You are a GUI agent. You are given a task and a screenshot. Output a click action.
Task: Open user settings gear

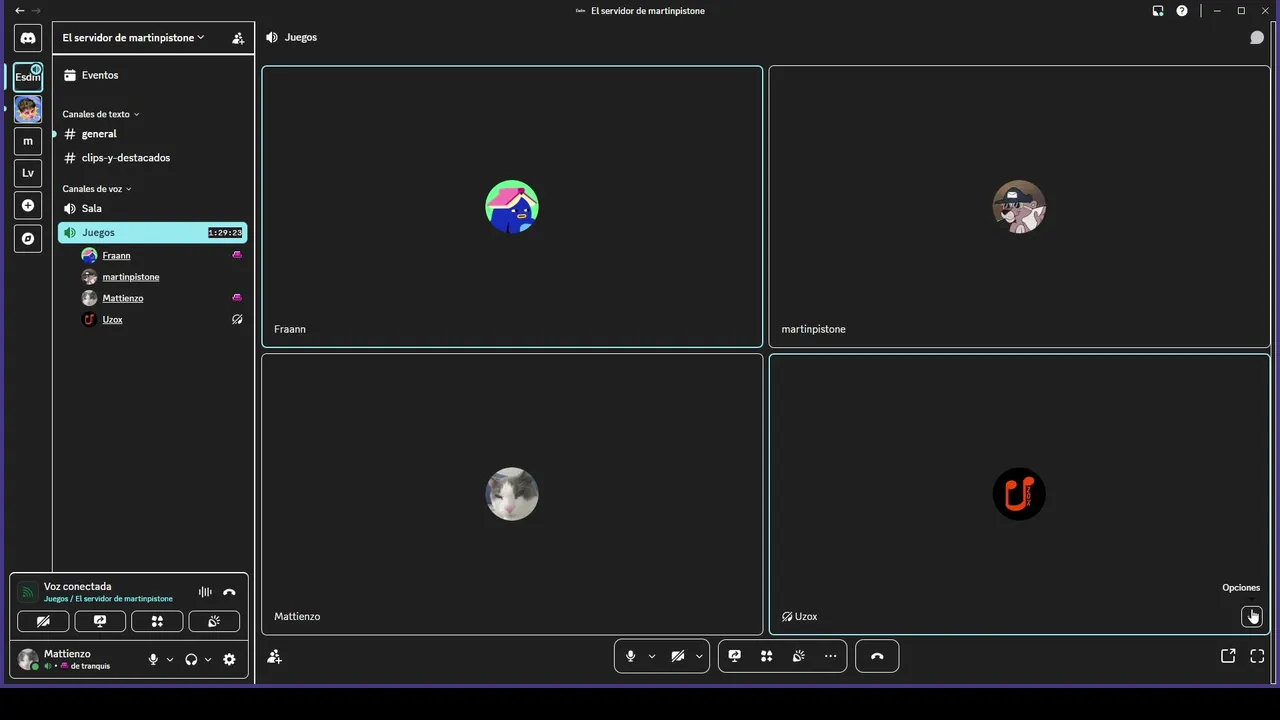pos(229,660)
